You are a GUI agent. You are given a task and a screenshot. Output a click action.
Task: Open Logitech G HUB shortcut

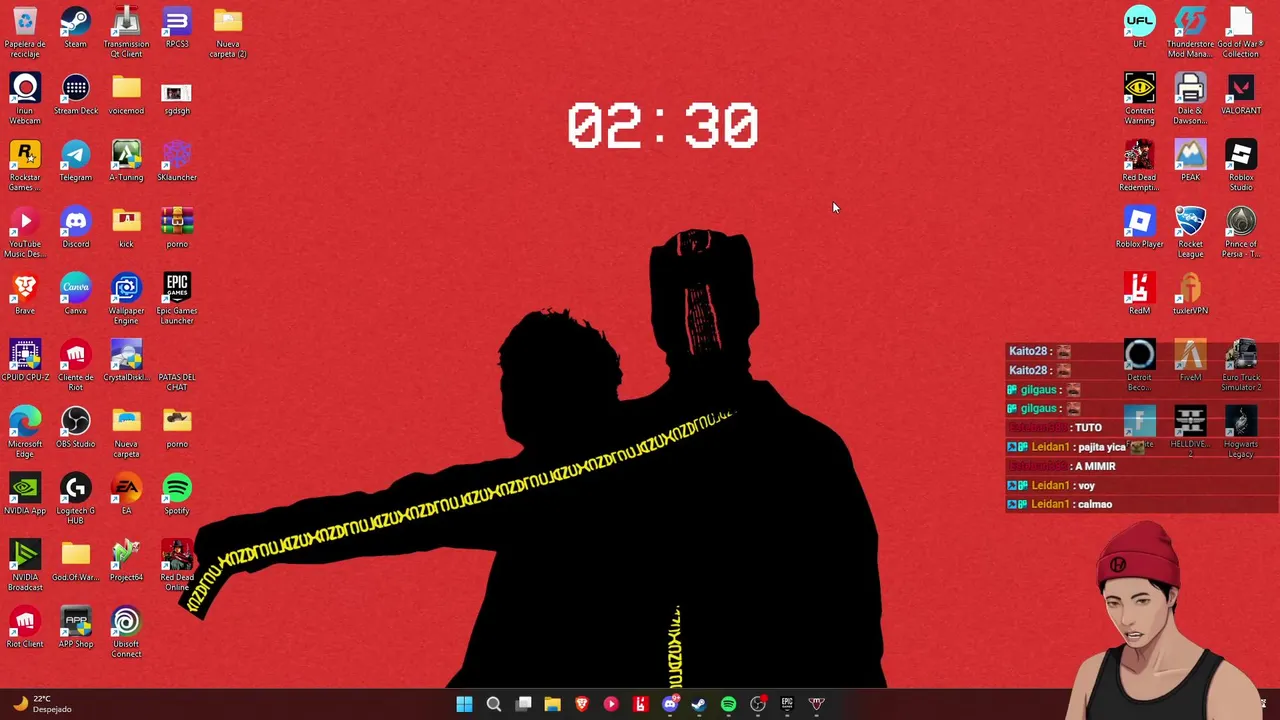[x=75, y=499]
